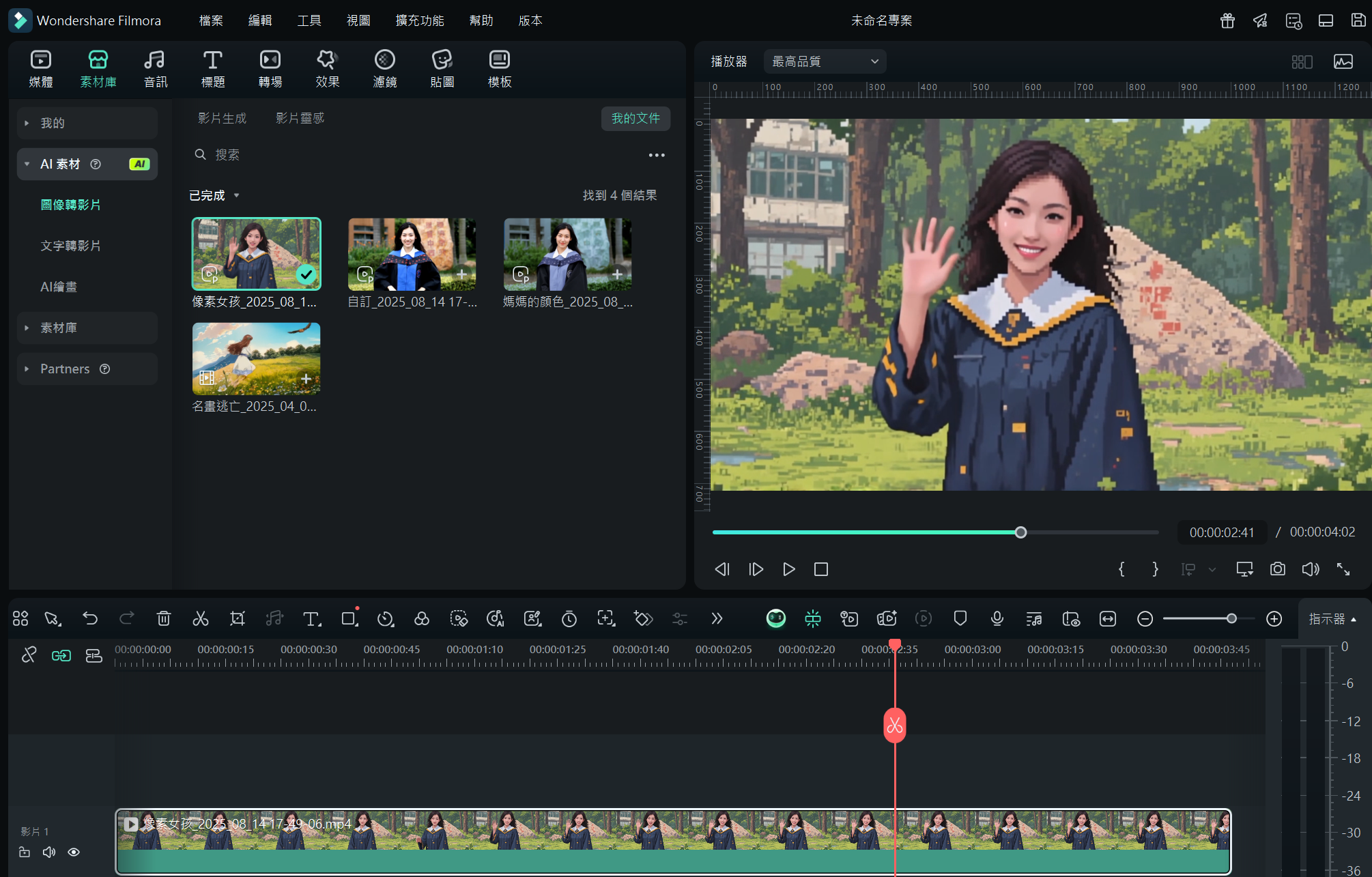Switch to the 媒體 tab

[41, 69]
